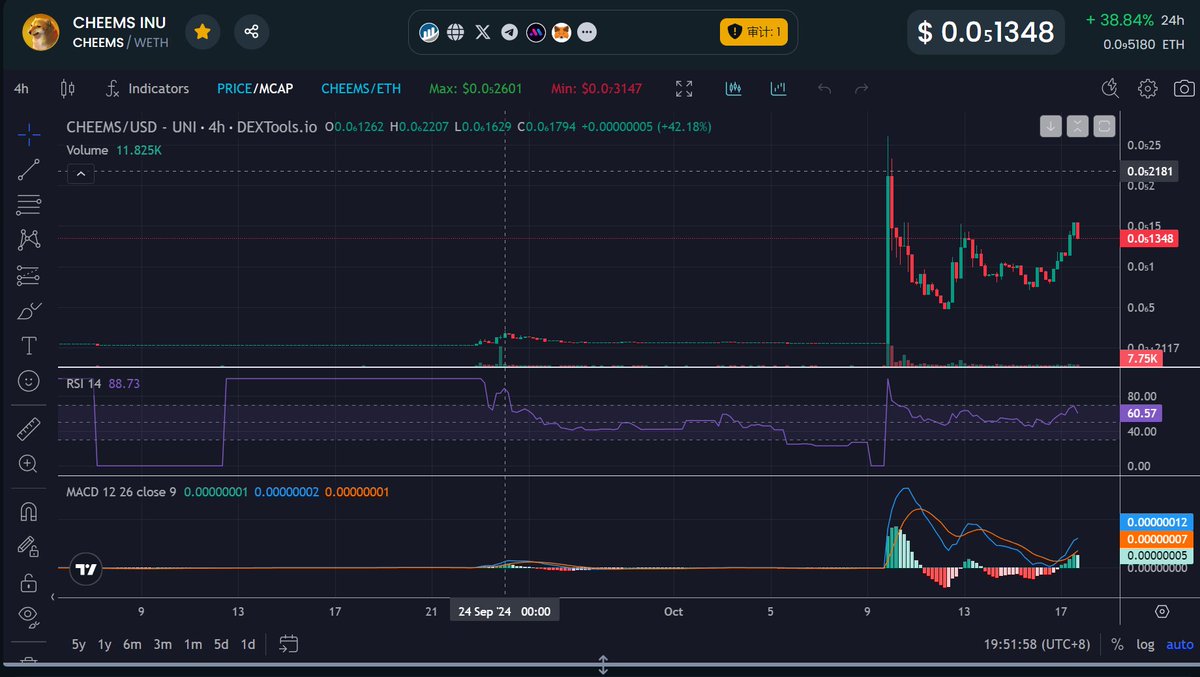
Task: Switch chart to PRICE view
Action: coord(233,88)
